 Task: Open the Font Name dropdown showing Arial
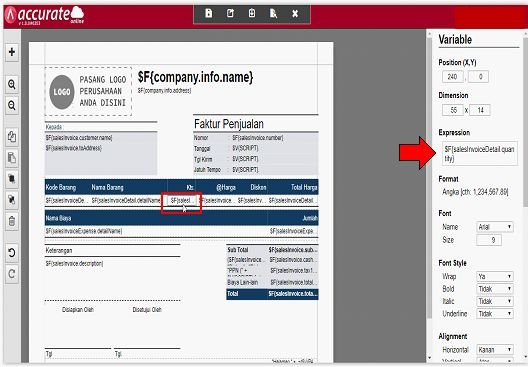click(x=495, y=227)
